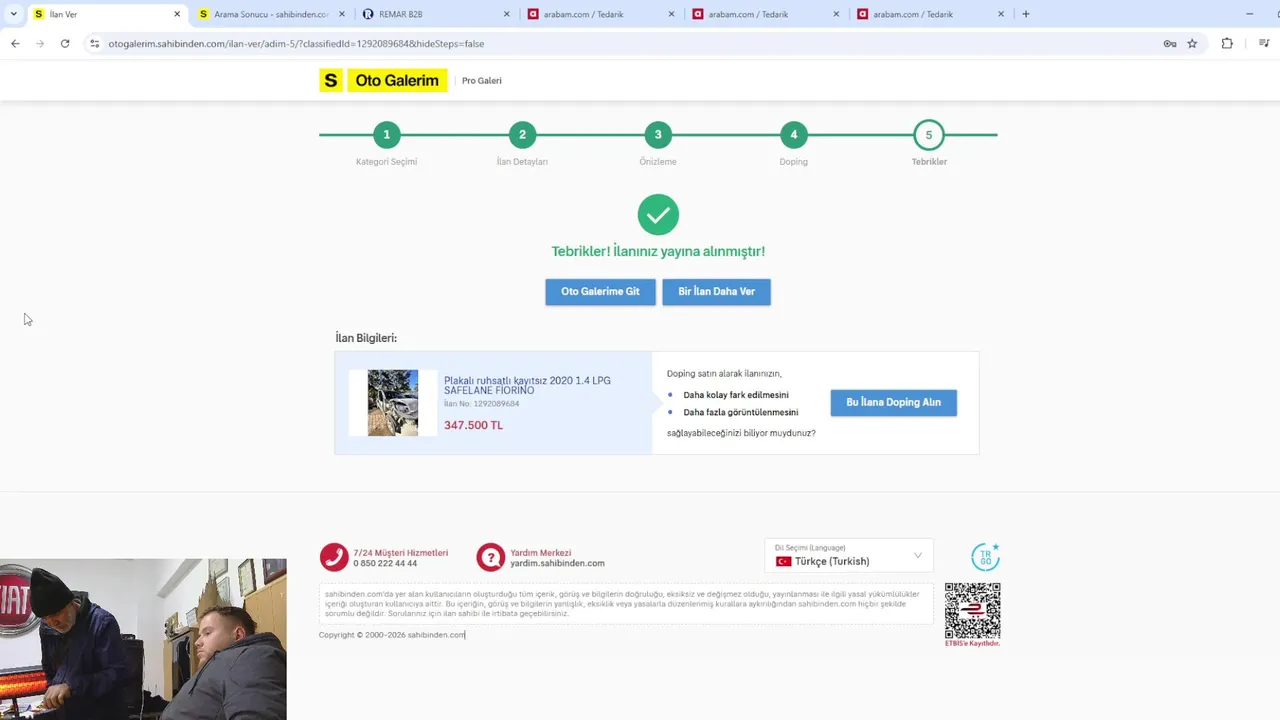Click Oto Galerime Git button
Screen dimensions: 1280x720
click(x=600, y=292)
